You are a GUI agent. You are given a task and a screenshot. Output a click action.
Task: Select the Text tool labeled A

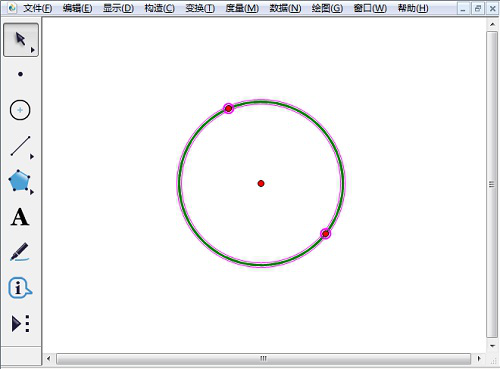[x=20, y=217]
